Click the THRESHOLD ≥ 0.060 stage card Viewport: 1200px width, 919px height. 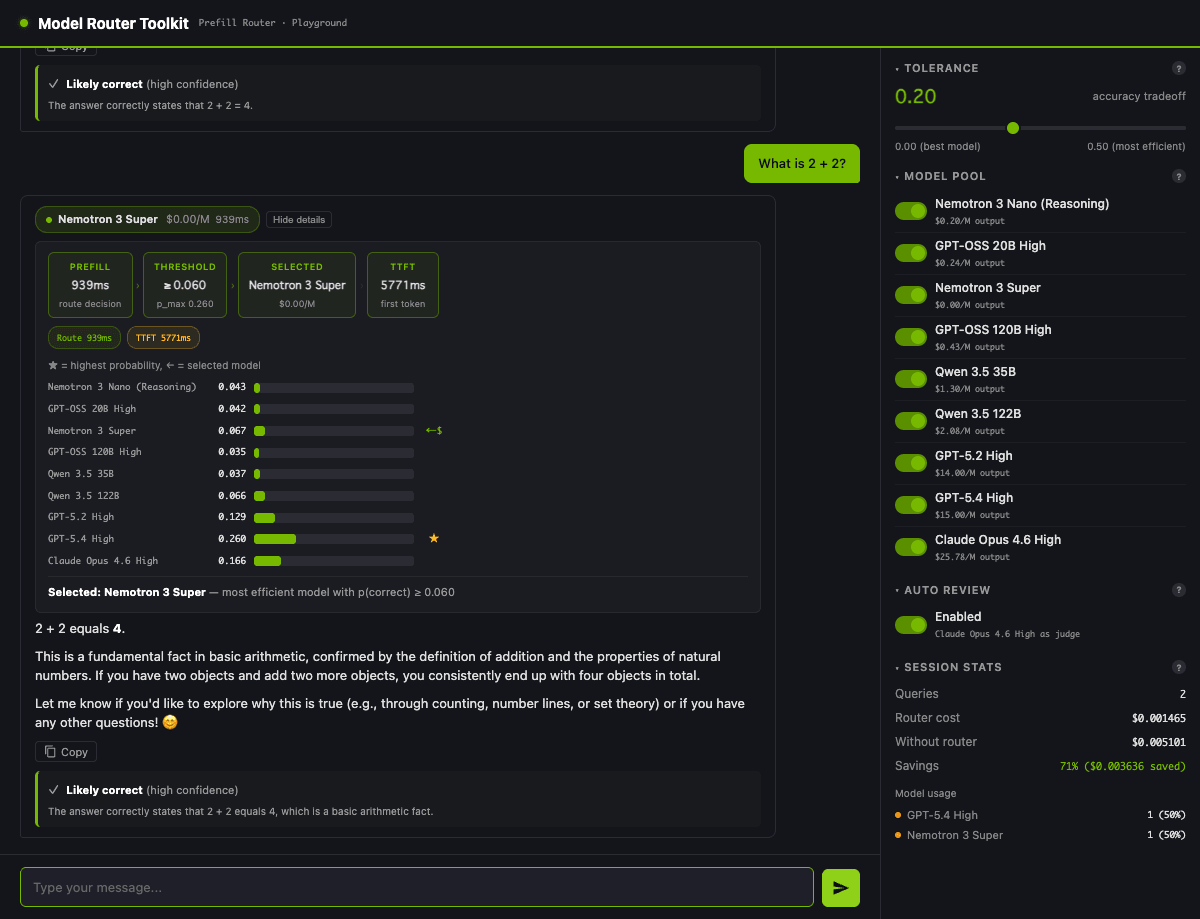point(185,285)
